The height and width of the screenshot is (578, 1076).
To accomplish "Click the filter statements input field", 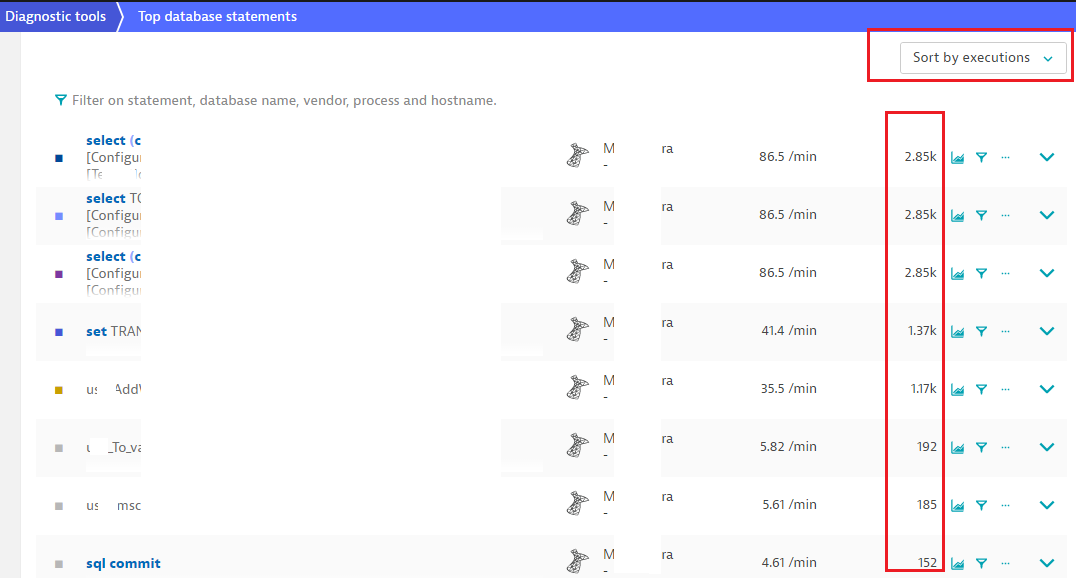I will click(284, 101).
